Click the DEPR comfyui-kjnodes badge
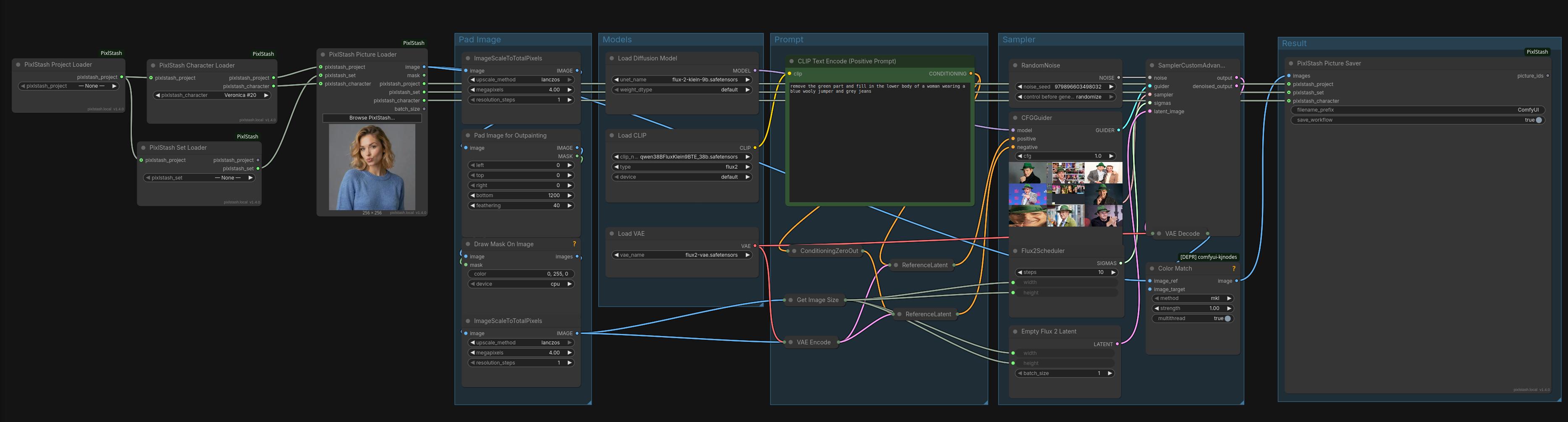 [1208, 257]
